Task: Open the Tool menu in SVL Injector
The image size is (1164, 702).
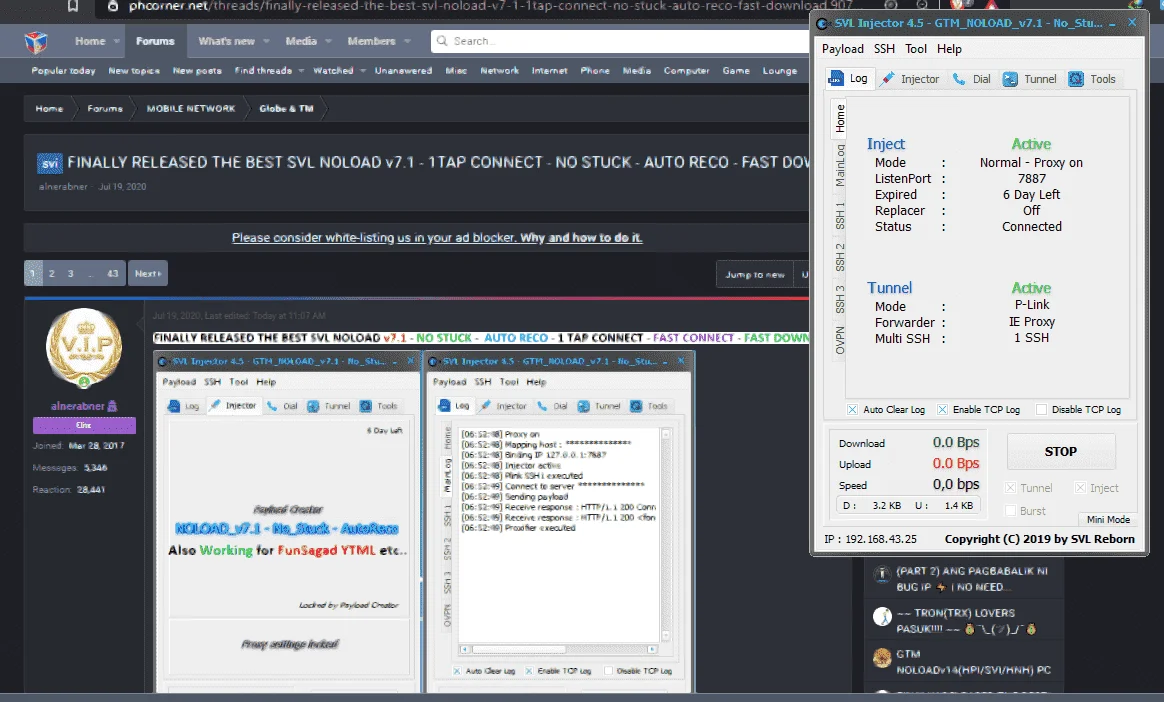Action: pyautogui.click(x=916, y=49)
